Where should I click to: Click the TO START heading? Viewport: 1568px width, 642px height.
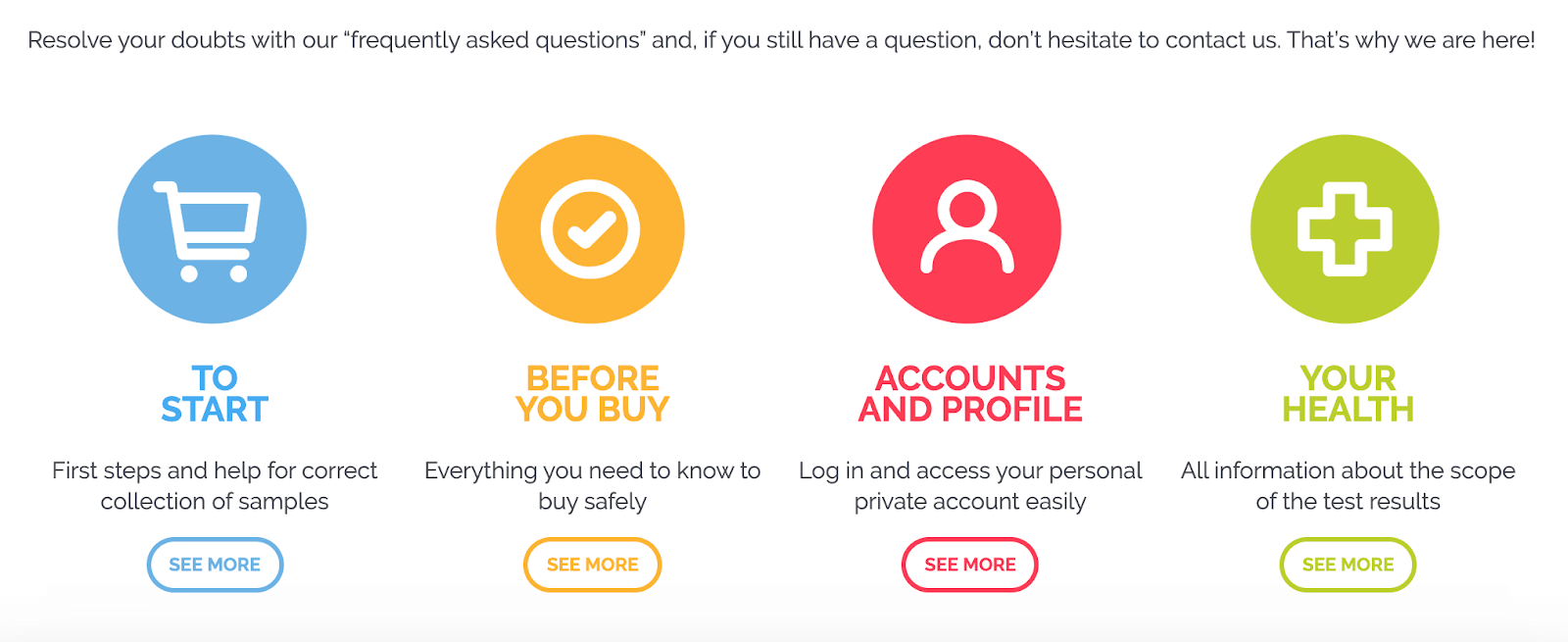pyautogui.click(x=215, y=393)
